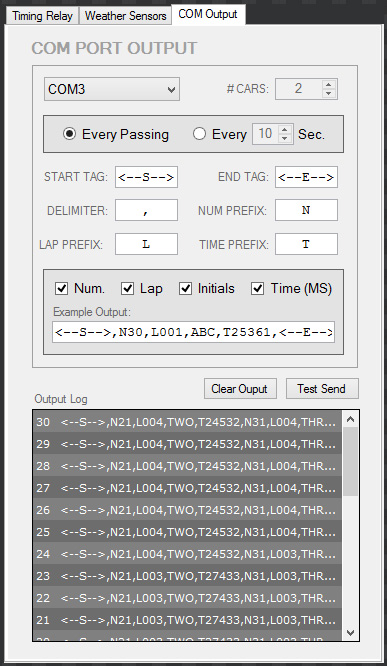Click the START TAG input field
Image resolution: width=387 pixels, height=666 pixels.
146,177
